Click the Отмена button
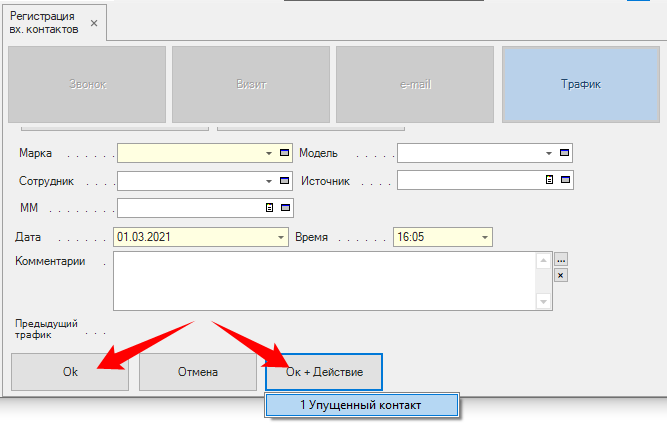 point(197,372)
